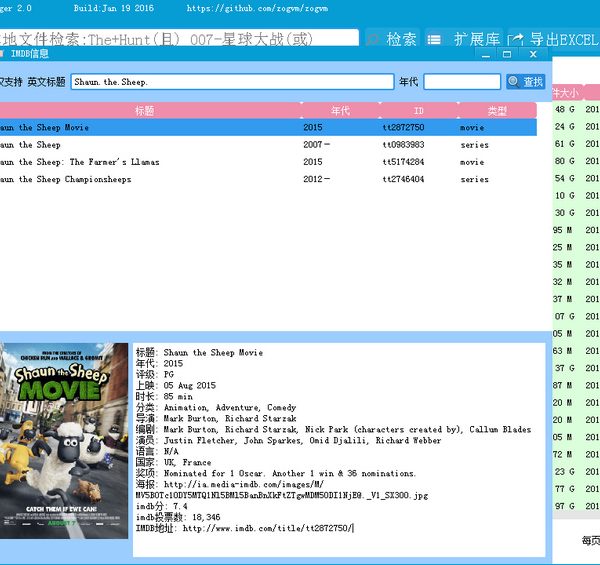This screenshot has height=565, width=600.
Task: Select Shaun the Sheep Championsheeps row
Action: point(150,180)
